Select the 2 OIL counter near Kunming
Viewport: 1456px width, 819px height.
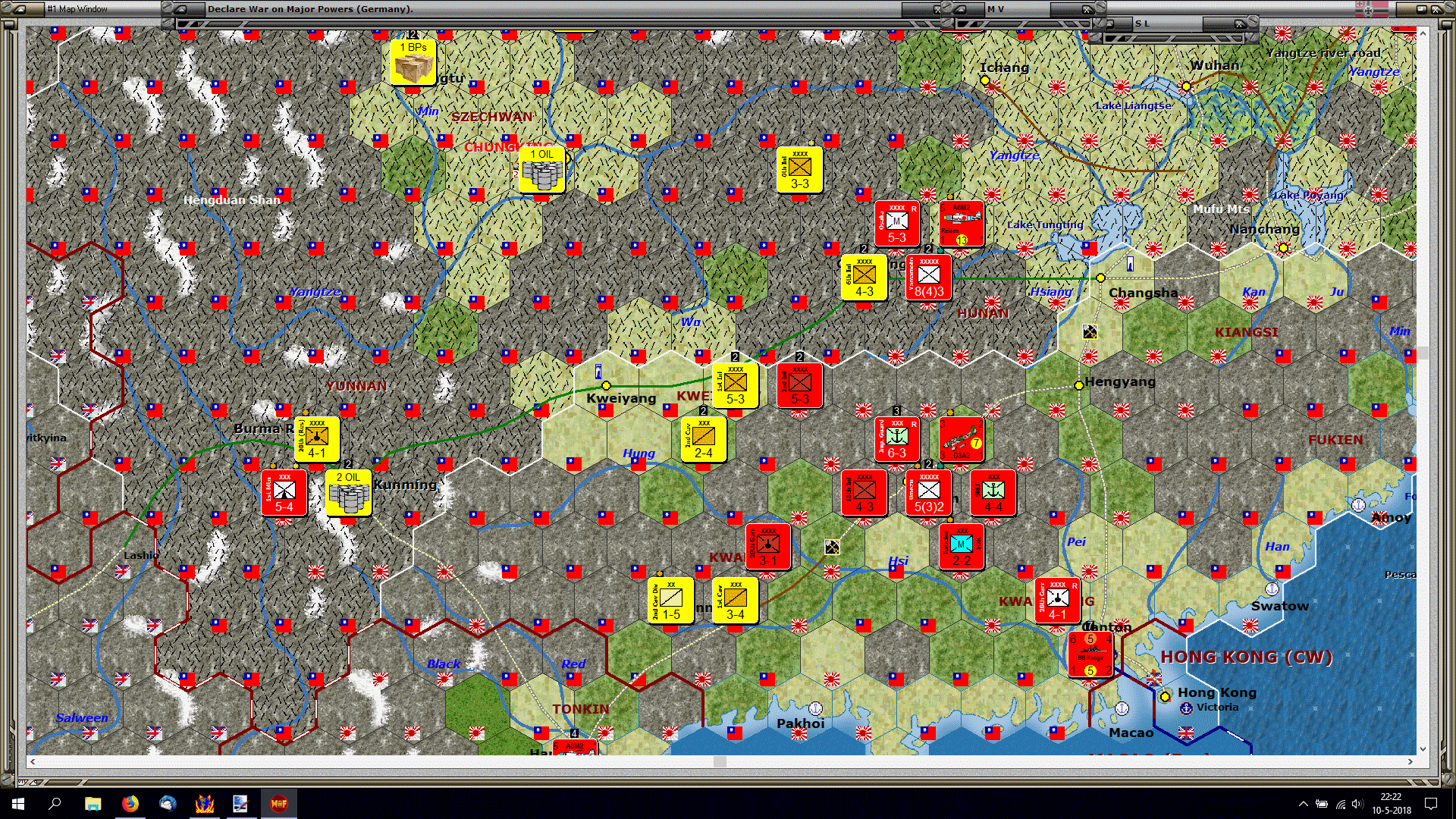349,493
